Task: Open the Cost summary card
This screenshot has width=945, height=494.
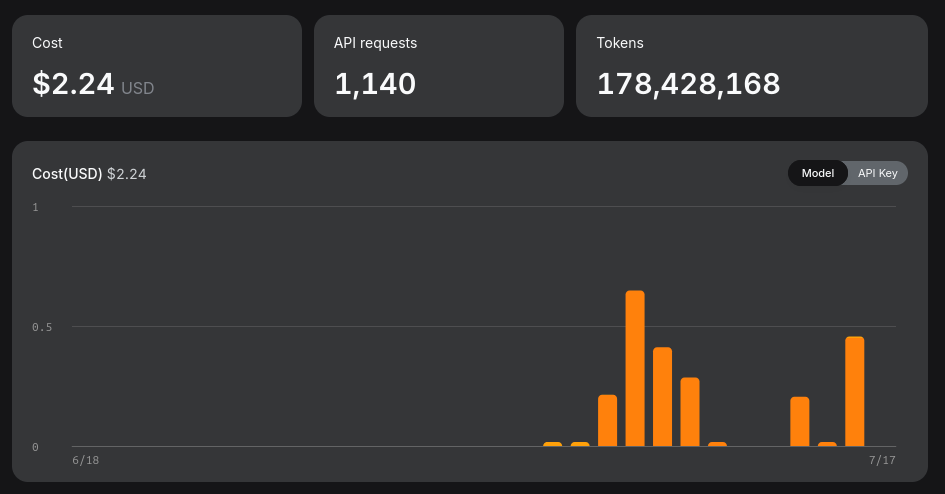Action: [157, 66]
